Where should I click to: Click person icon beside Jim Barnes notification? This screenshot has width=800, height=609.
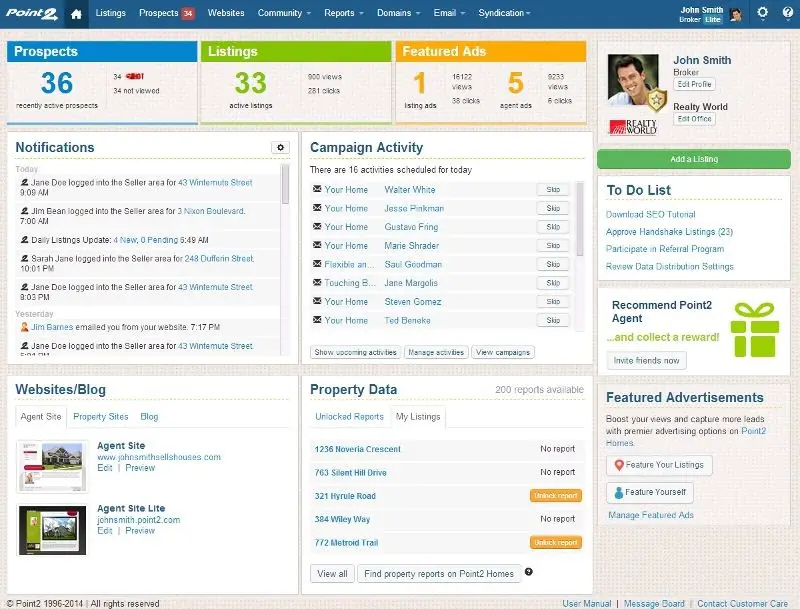click(24, 327)
